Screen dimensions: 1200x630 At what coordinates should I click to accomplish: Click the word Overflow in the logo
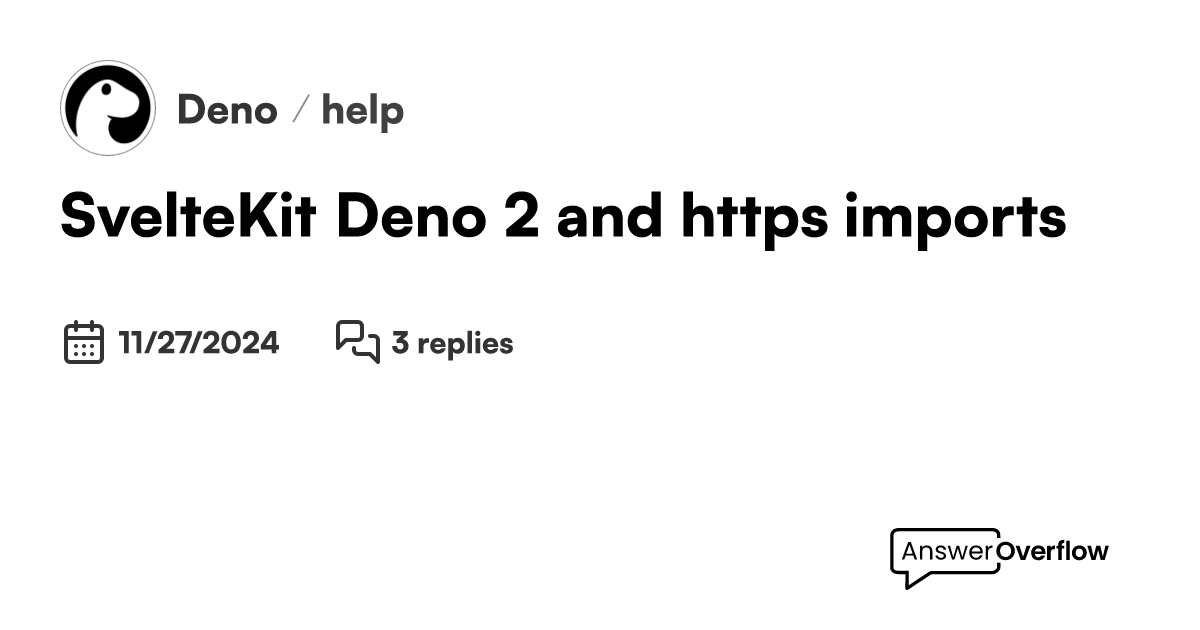coord(1053,551)
